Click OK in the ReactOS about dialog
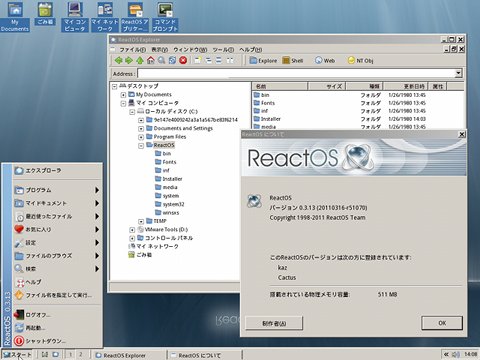The image size is (480, 360). point(442,323)
